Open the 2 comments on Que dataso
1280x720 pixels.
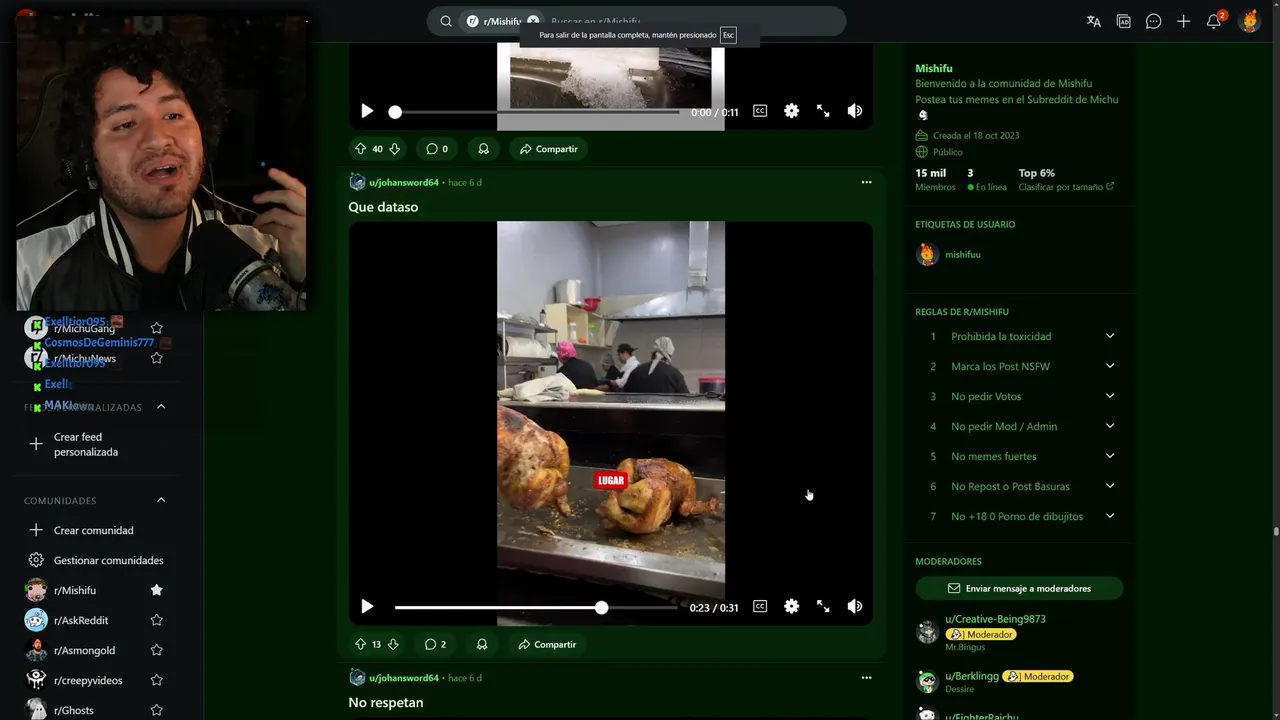pyautogui.click(x=435, y=644)
